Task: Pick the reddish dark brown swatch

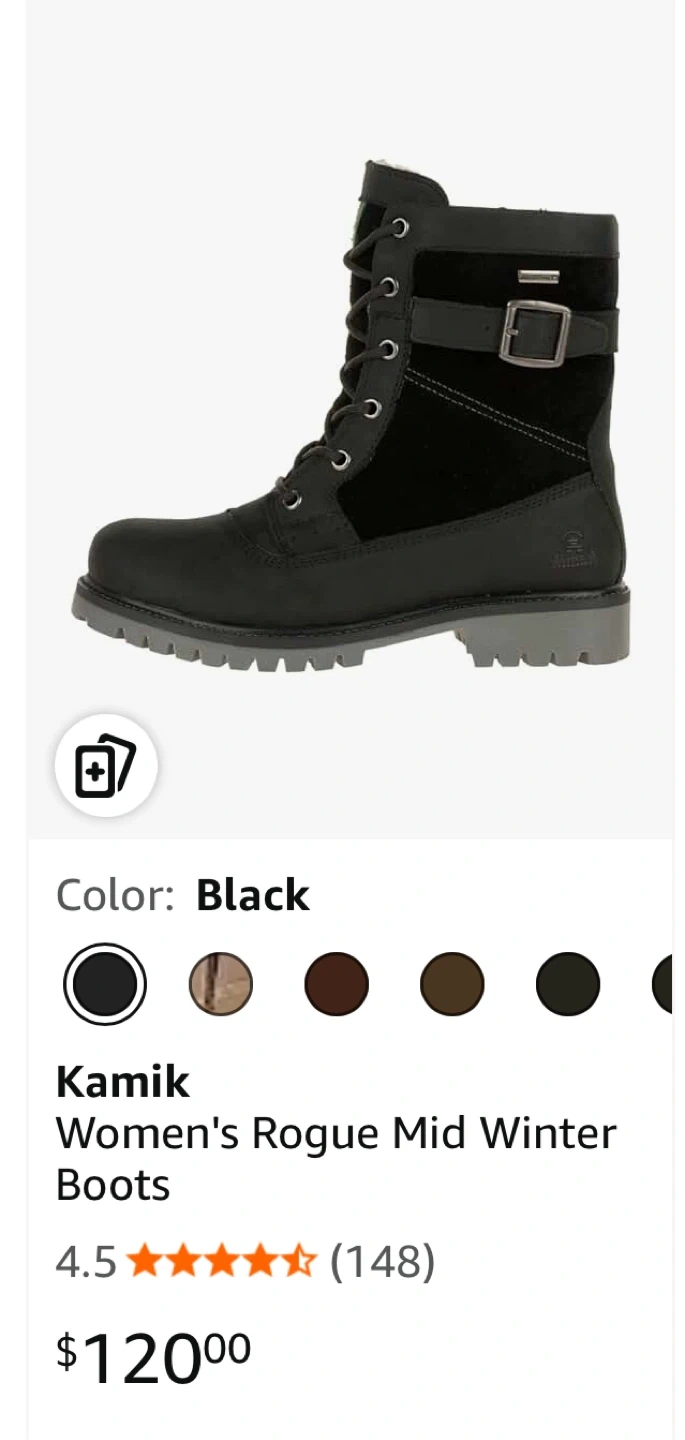Action: [x=337, y=984]
